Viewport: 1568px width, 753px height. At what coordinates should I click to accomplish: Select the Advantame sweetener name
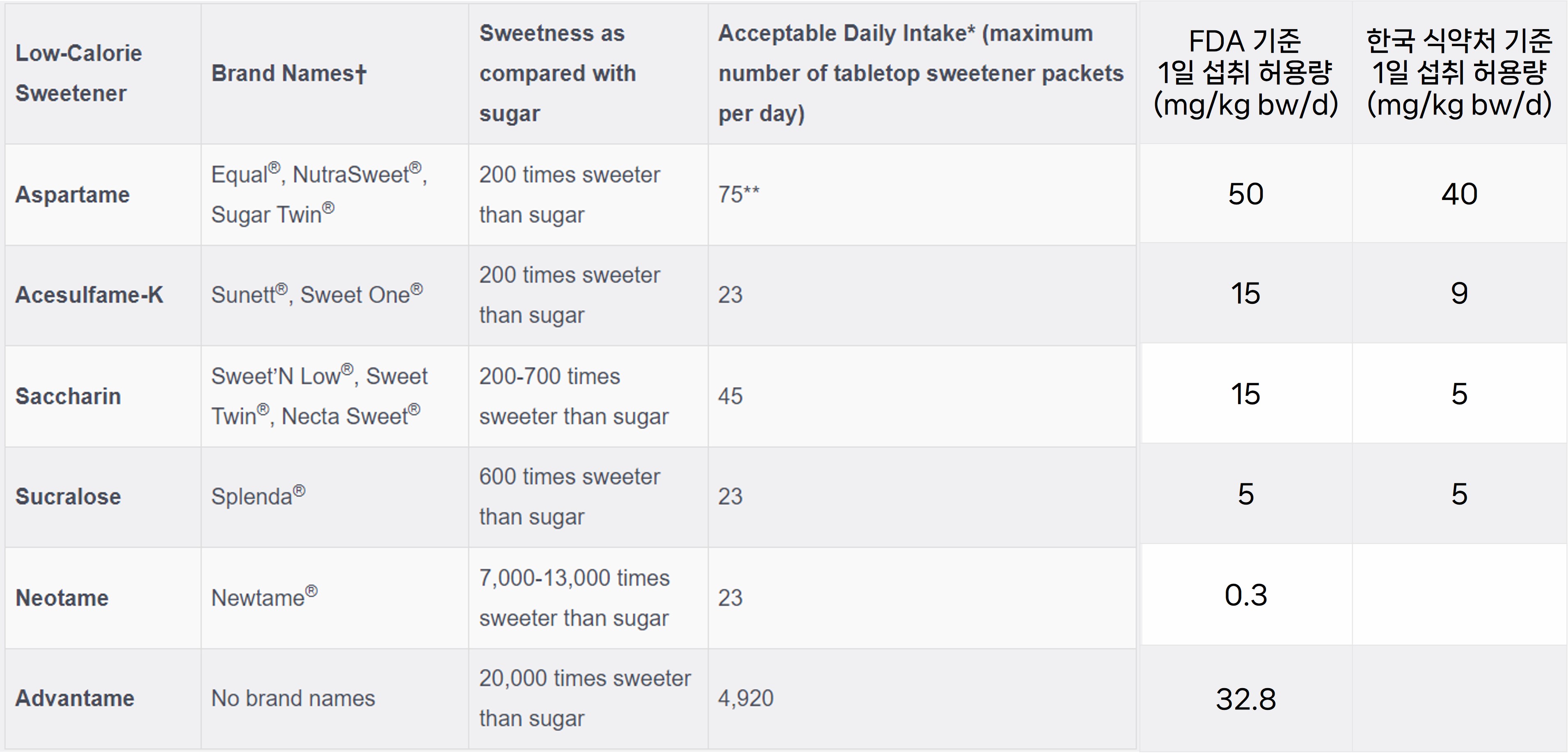pyautogui.click(x=74, y=698)
